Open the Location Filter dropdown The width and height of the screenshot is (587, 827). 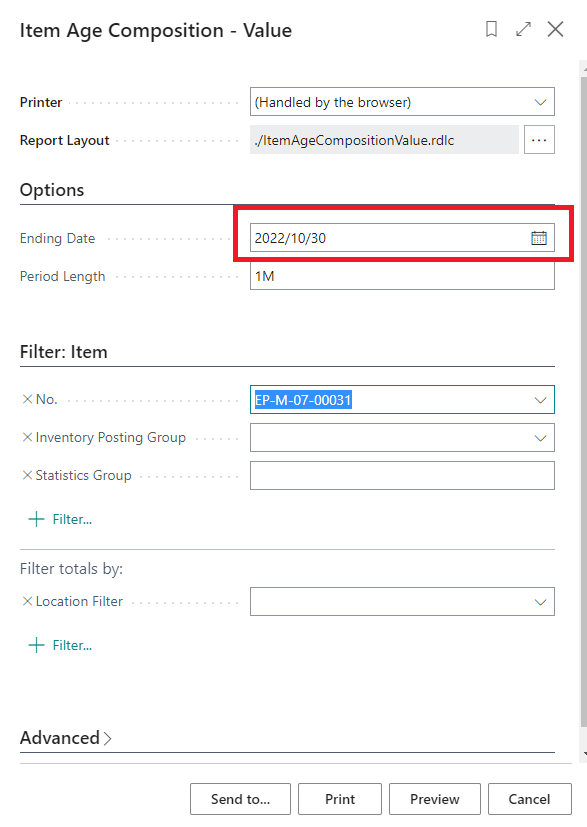(541, 601)
